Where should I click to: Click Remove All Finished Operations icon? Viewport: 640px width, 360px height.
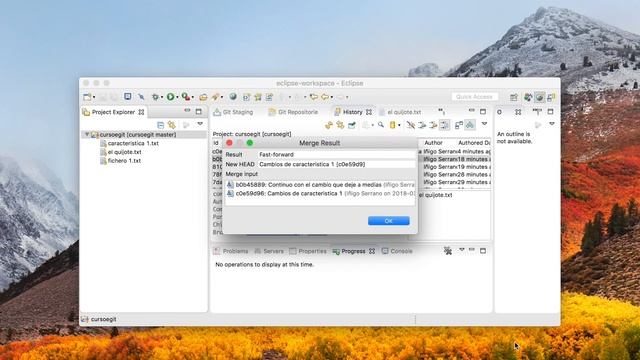(448, 251)
